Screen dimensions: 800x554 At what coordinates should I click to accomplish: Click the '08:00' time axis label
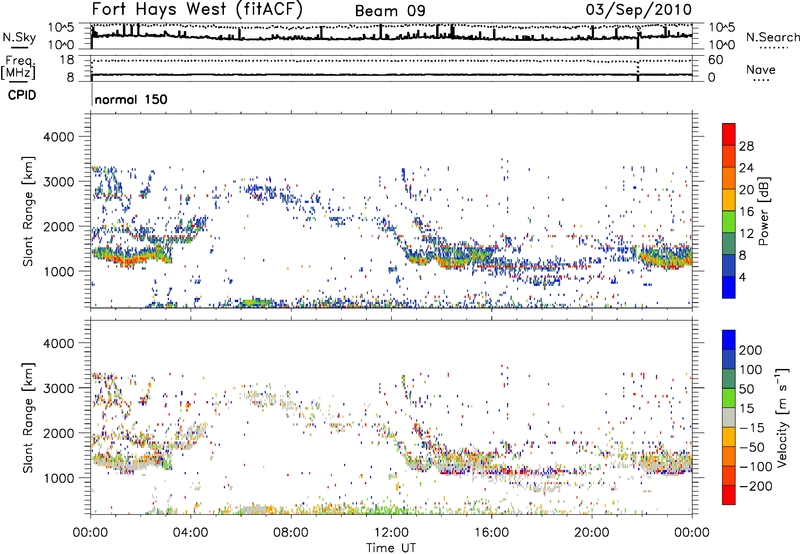(x=291, y=533)
